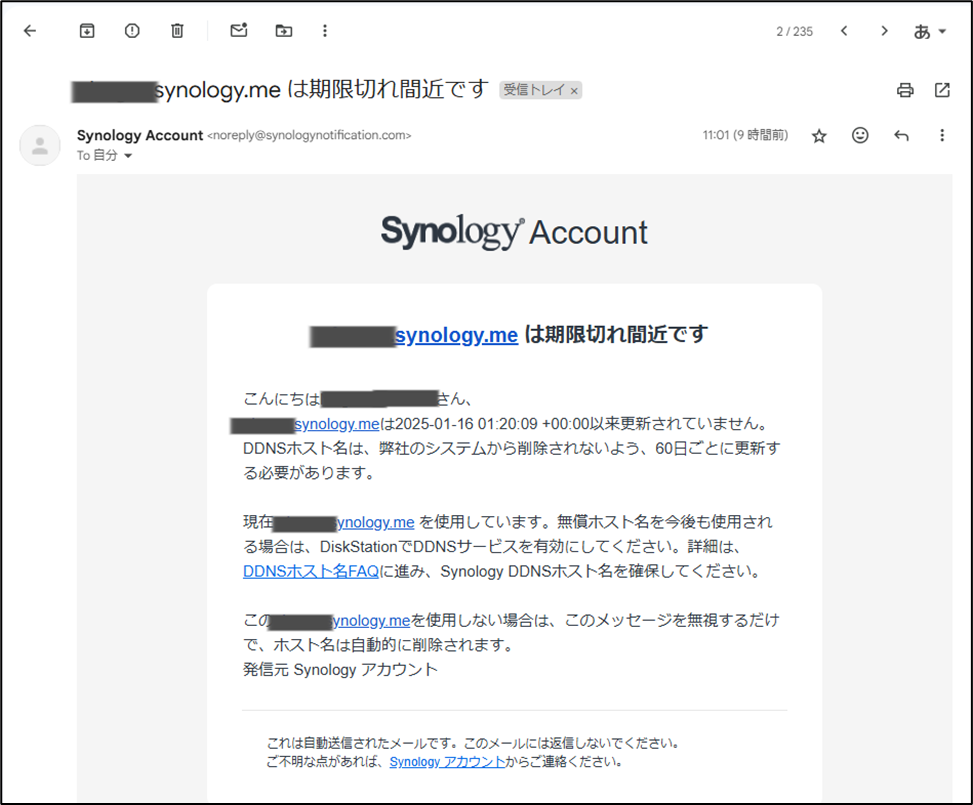The image size is (973, 805).
Task: Click the Synology Account logo banner
Action: (514, 232)
